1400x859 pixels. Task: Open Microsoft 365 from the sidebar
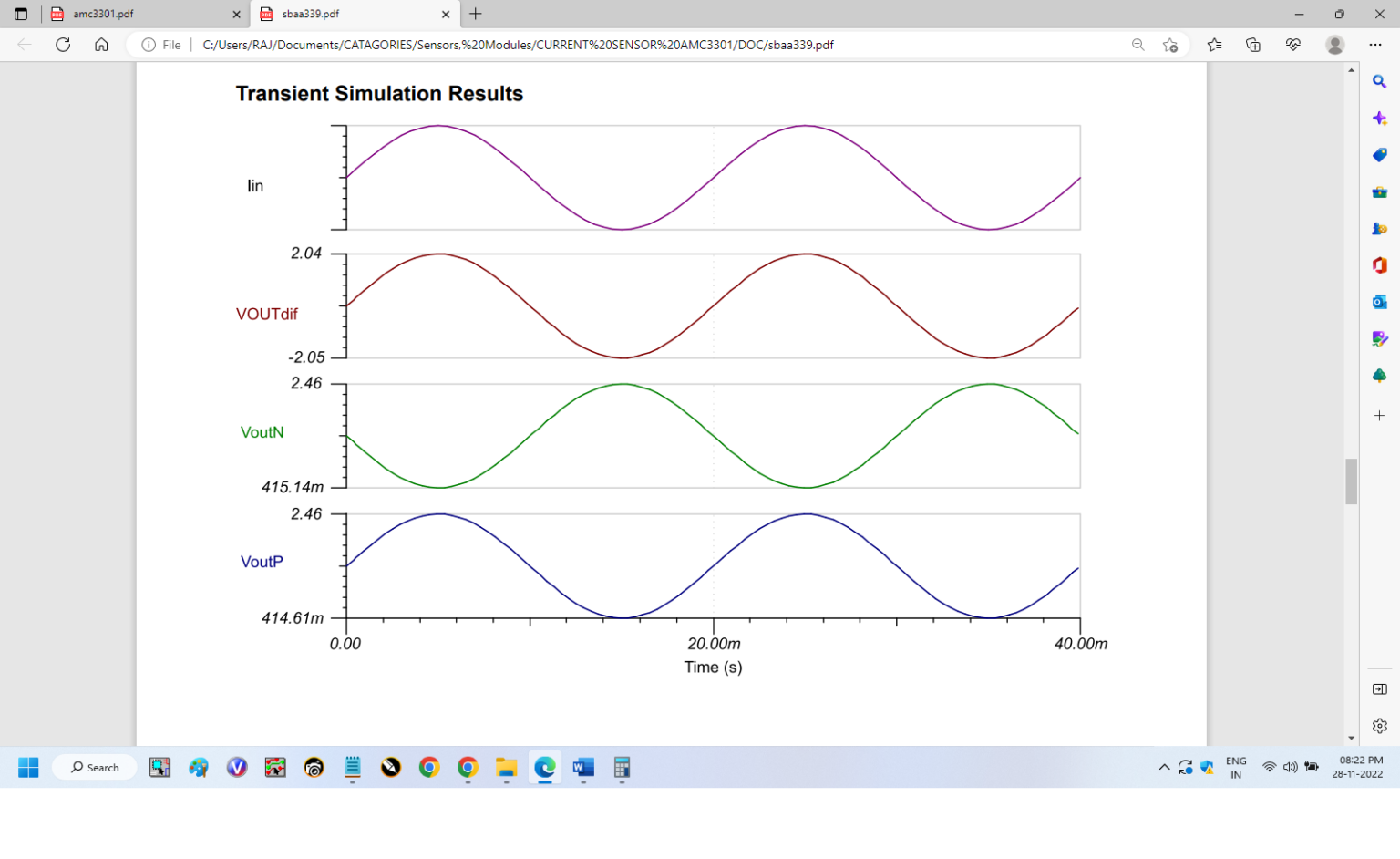[1379, 265]
